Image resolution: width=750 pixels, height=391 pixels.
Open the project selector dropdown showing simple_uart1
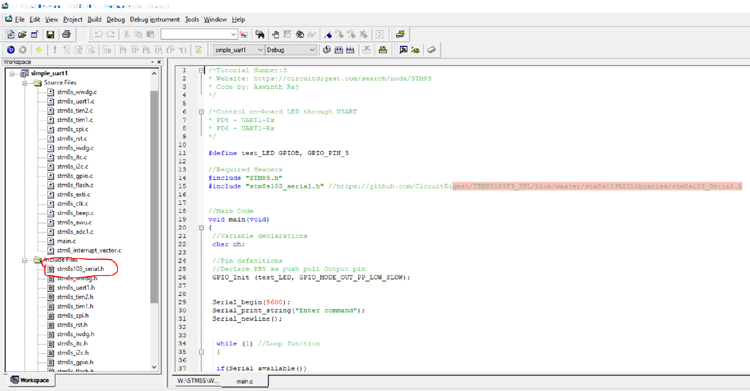point(238,50)
